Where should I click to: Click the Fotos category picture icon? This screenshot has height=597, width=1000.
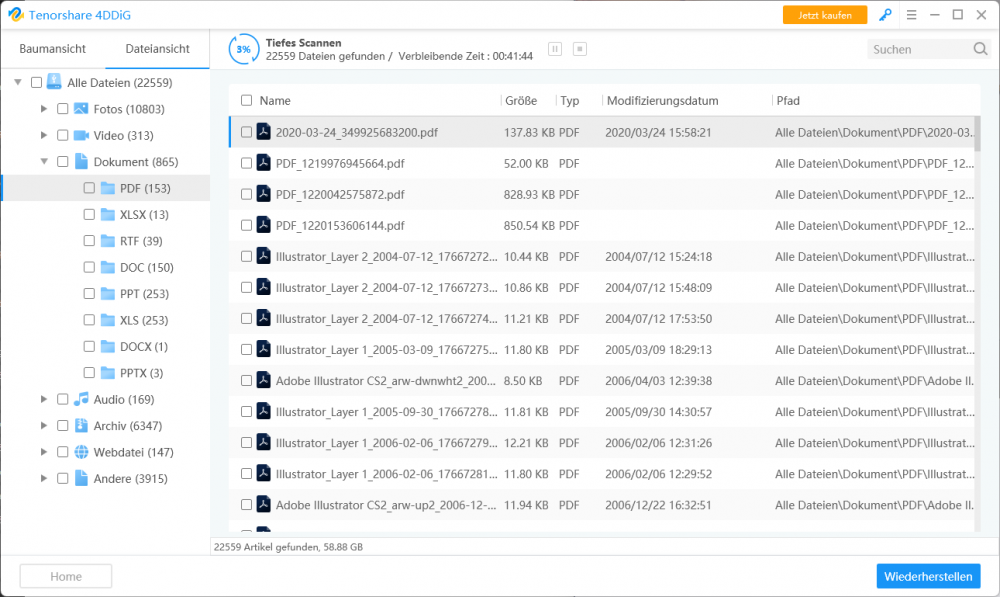coord(81,108)
